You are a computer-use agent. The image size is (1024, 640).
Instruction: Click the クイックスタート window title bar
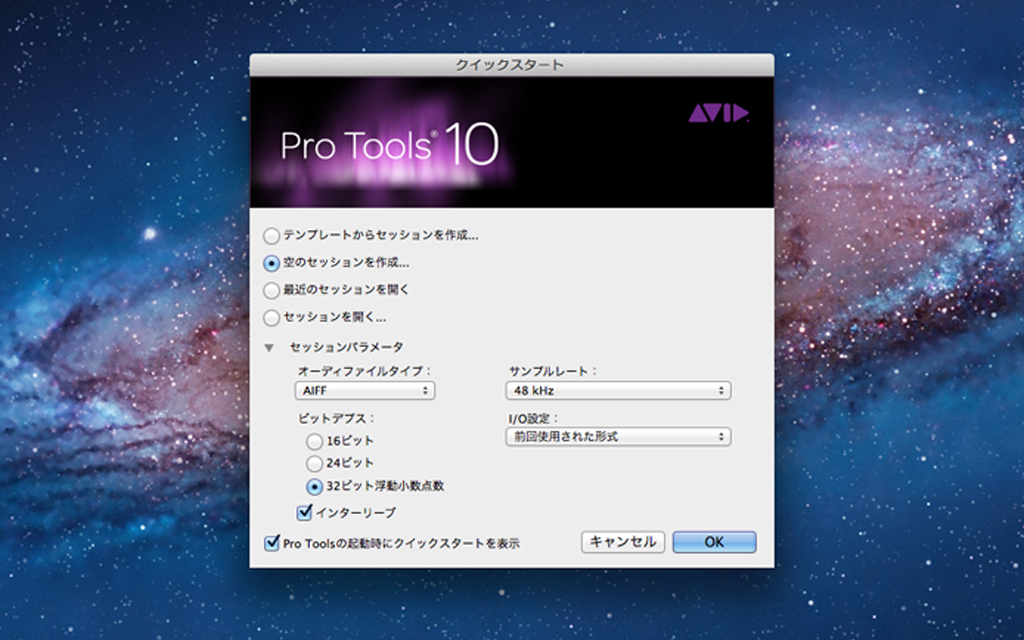click(512, 65)
